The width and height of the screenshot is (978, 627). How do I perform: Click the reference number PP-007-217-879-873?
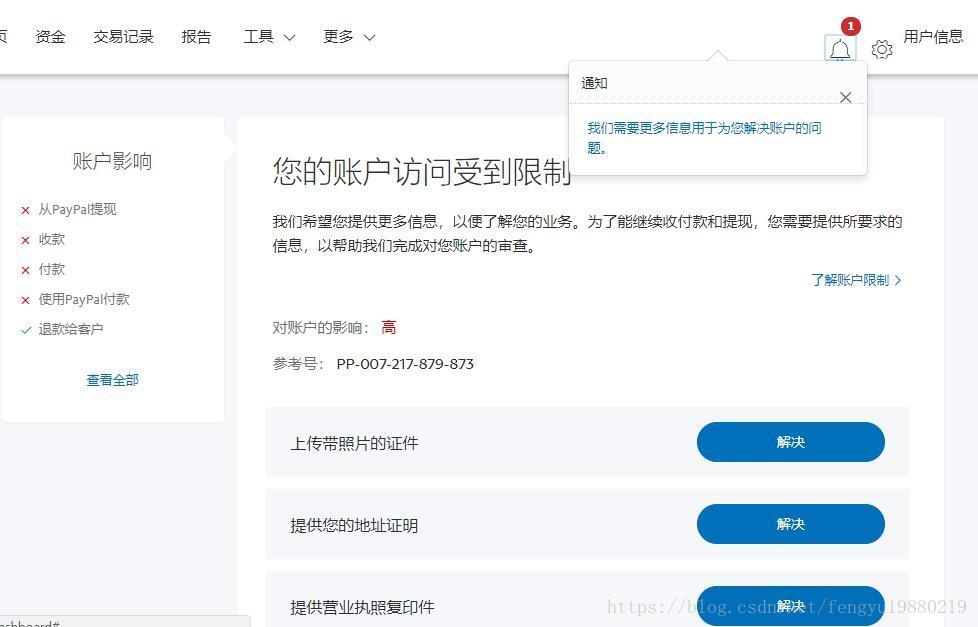[405, 364]
